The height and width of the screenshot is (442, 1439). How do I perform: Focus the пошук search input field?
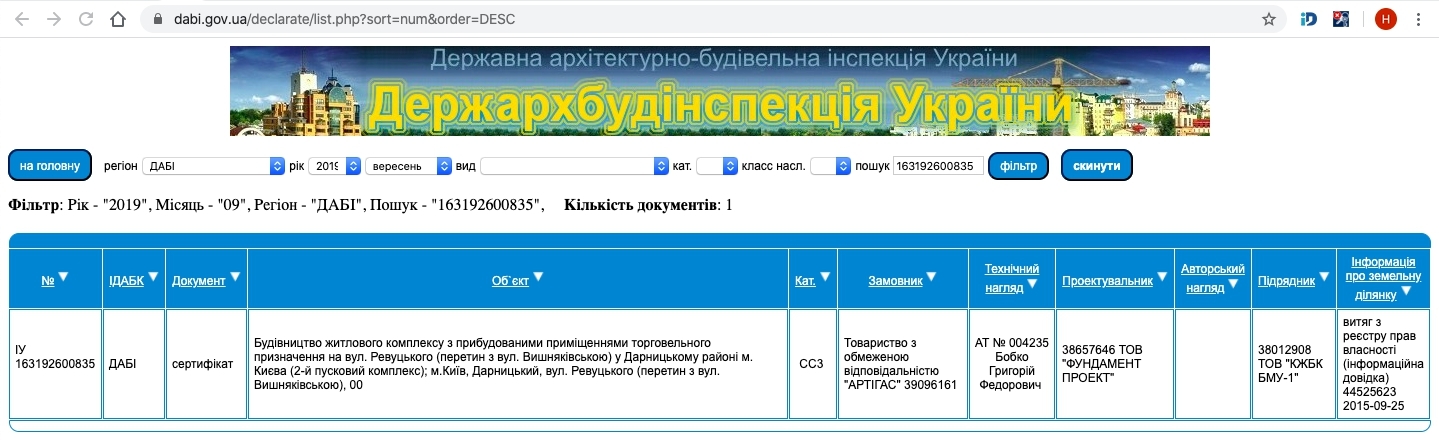coord(938,166)
